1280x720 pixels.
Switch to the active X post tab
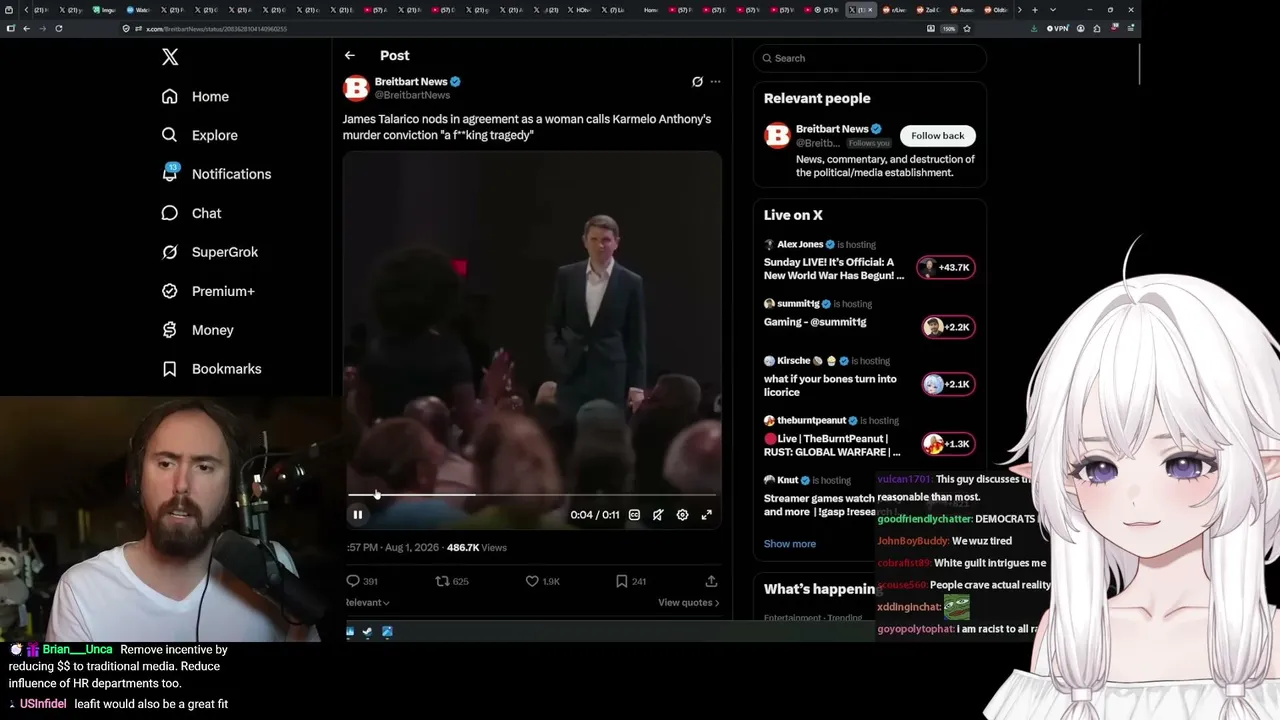(860, 10)
